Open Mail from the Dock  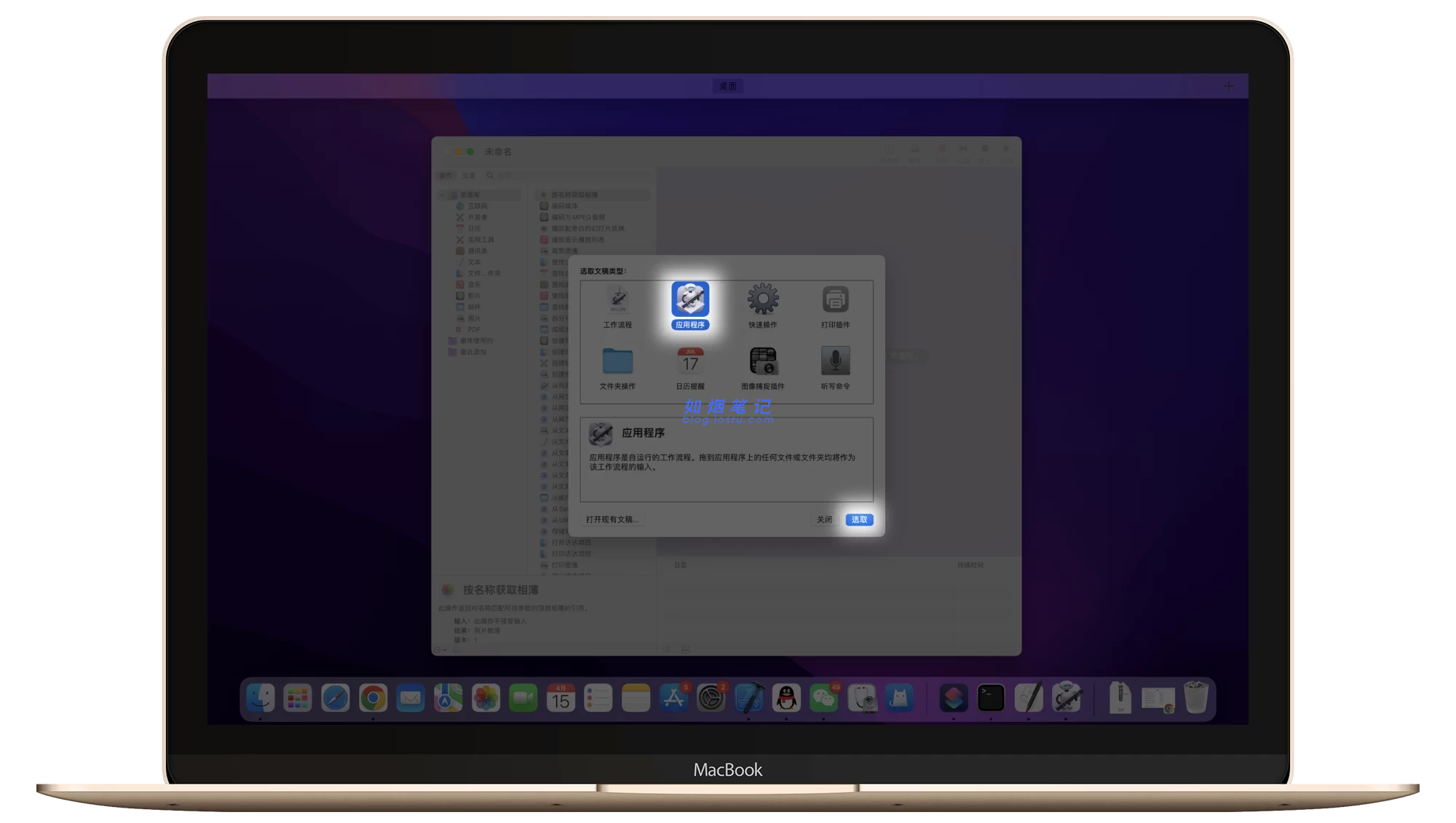pos(411,698)
